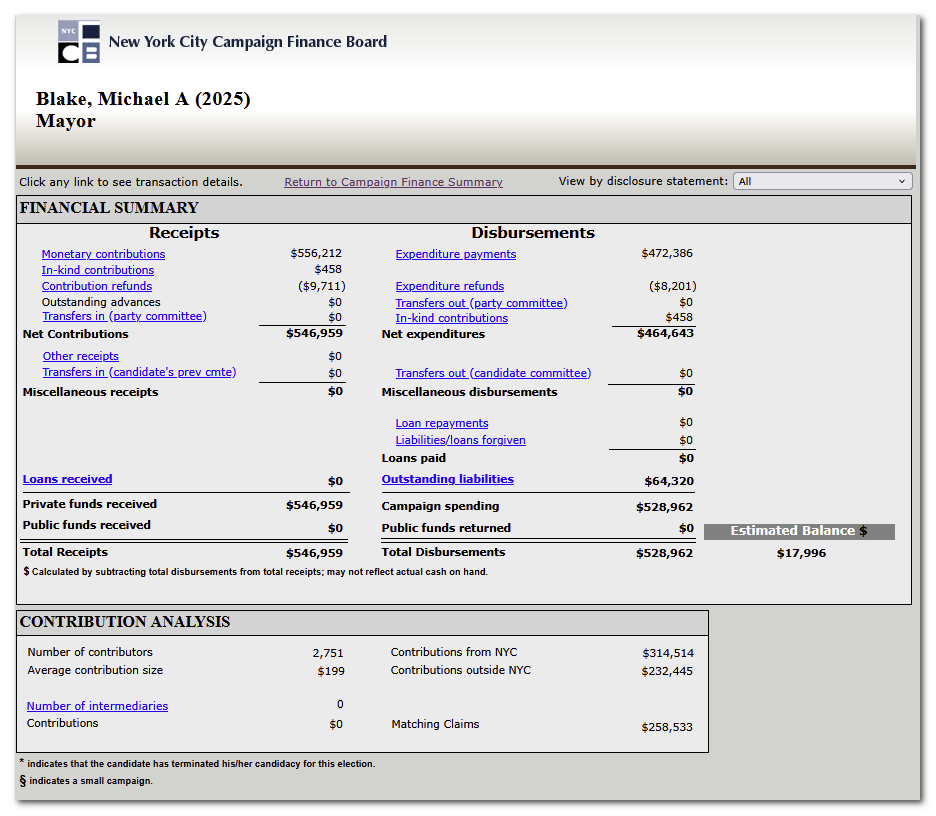The image size is (936, 816).
Task: Return to Campaign Finance Summary link
Action: pyautogui.click(x=393, y=182)
